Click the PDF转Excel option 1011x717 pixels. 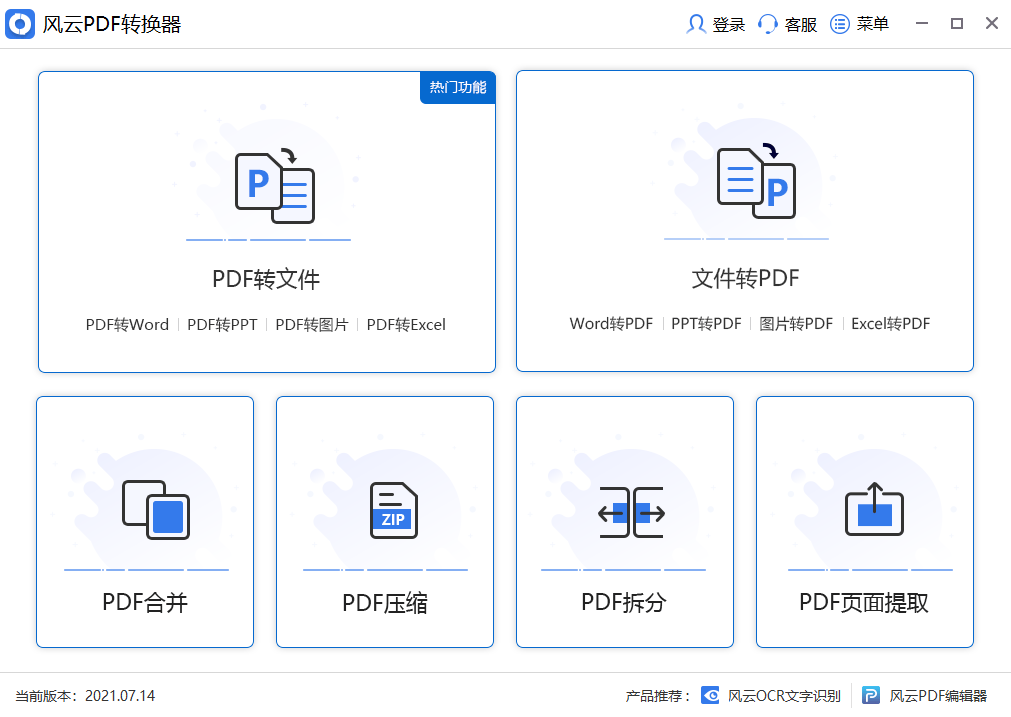click(406, 324)
